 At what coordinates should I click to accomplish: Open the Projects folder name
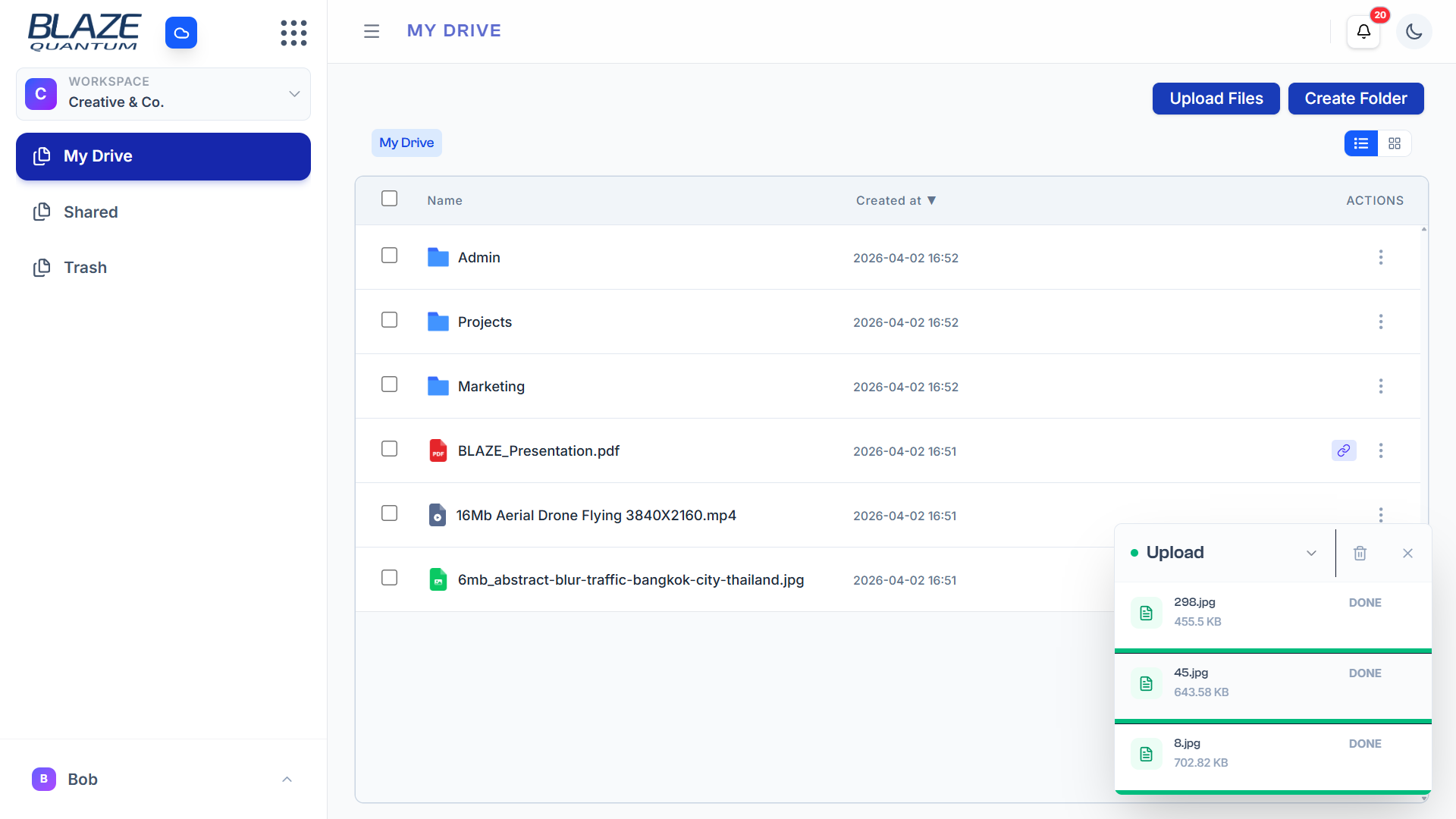(485, 322)
